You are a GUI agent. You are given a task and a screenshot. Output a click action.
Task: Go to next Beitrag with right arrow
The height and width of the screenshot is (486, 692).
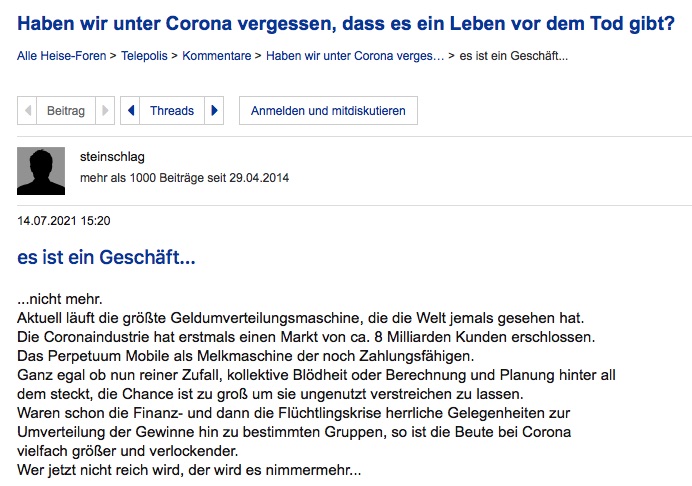(107, 111)
